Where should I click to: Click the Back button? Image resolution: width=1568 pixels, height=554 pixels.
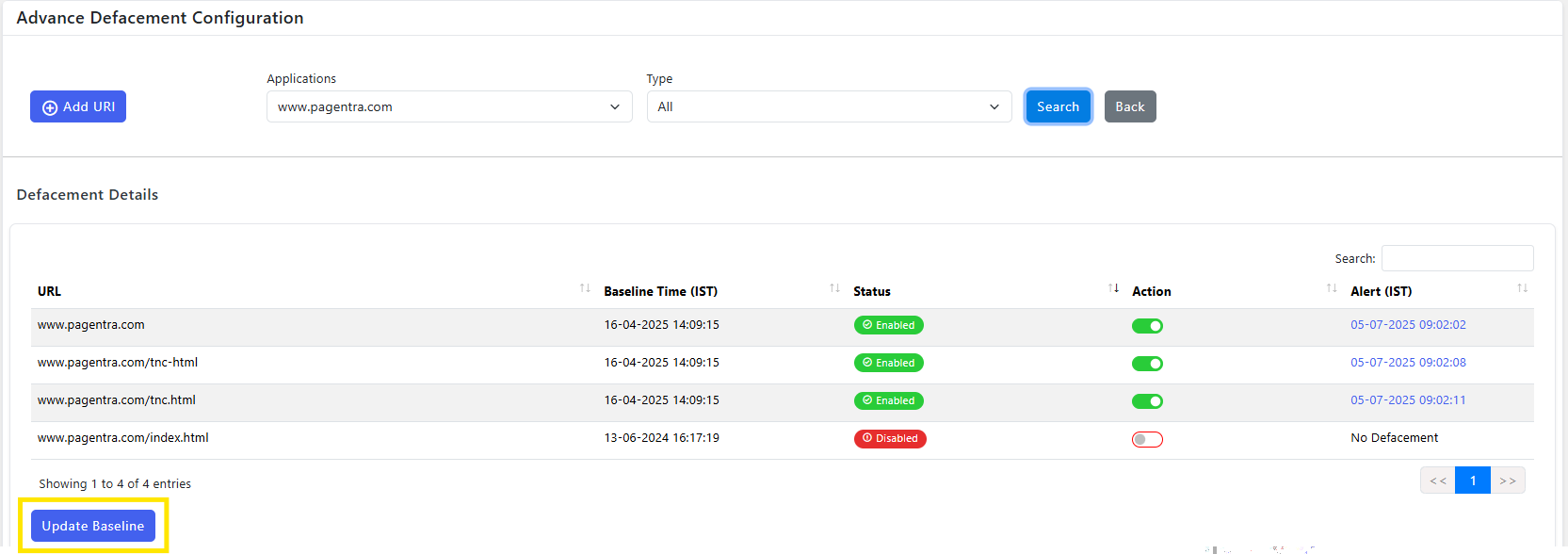coord(1130,106)
